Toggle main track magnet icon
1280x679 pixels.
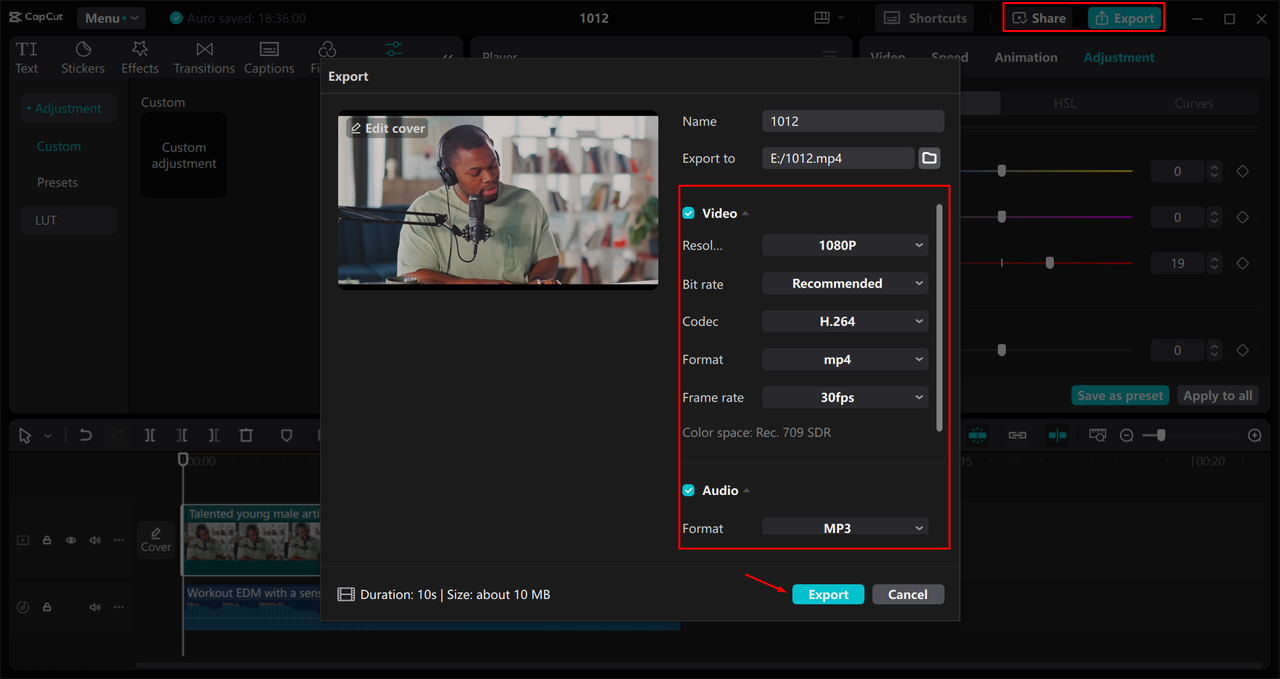pos(977,435)
